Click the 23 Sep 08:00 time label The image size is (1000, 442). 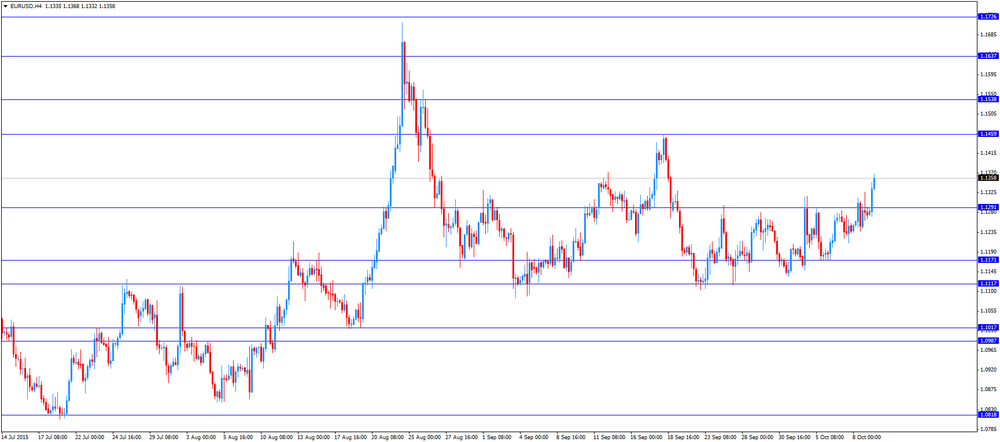tap(721, 438)
